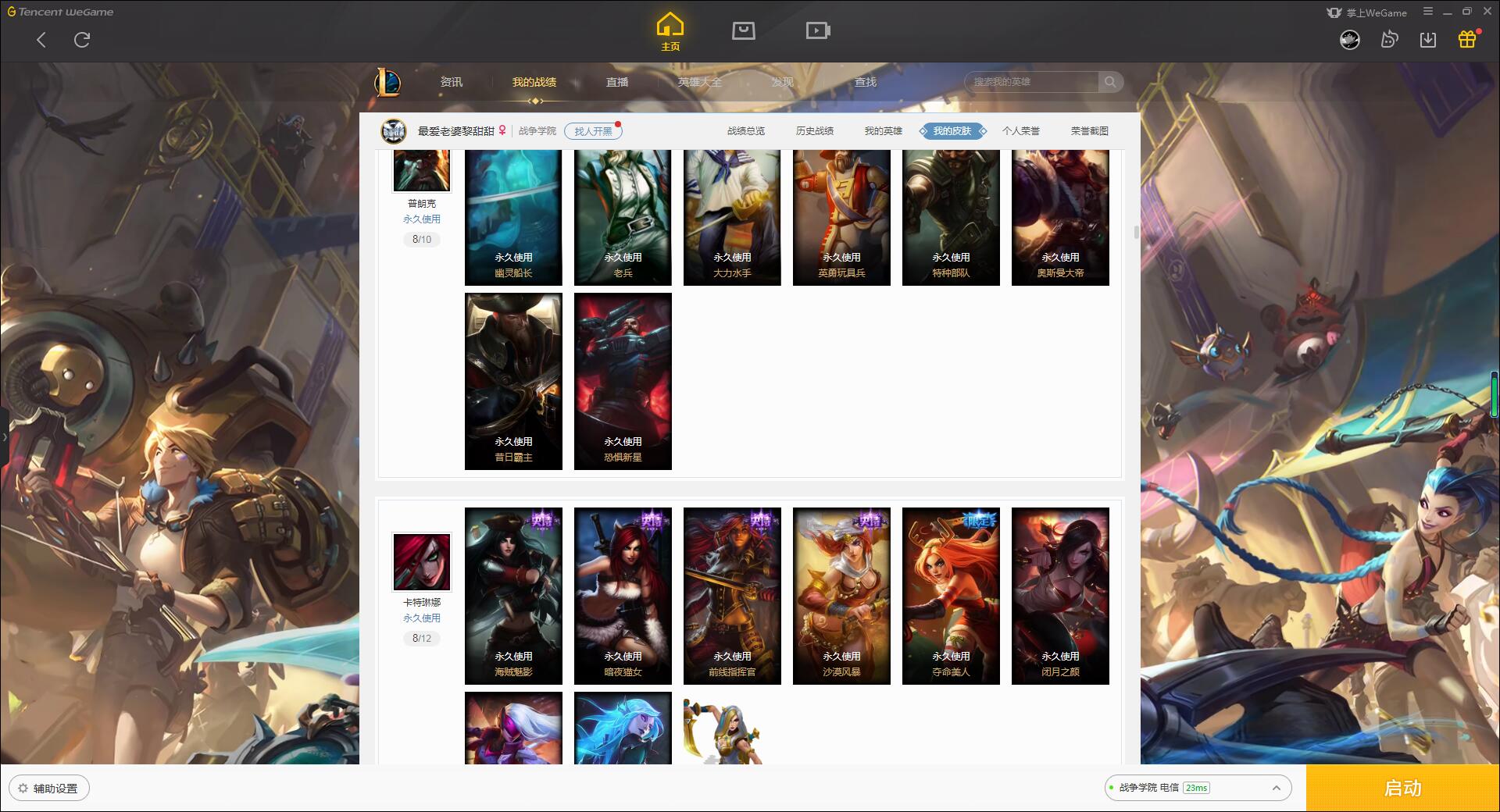Click the 卡特琳娜 champion portrait
The image size is (1500, 812).
422,562
